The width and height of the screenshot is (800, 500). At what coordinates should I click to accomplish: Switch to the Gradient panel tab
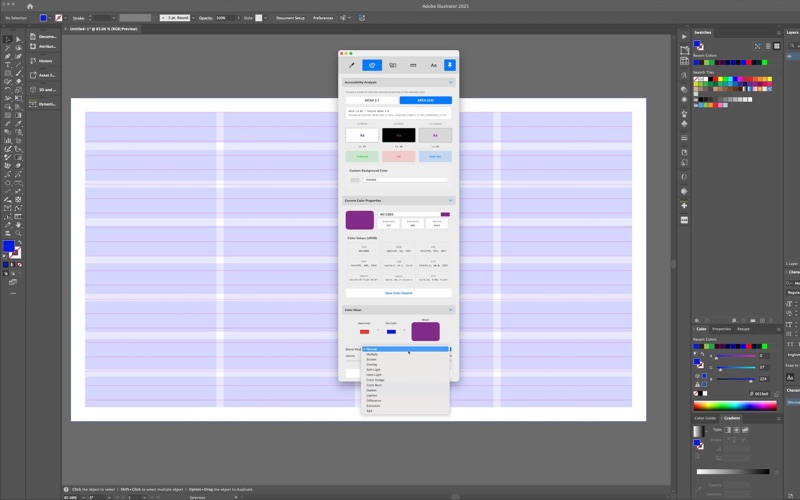[732, 418]
